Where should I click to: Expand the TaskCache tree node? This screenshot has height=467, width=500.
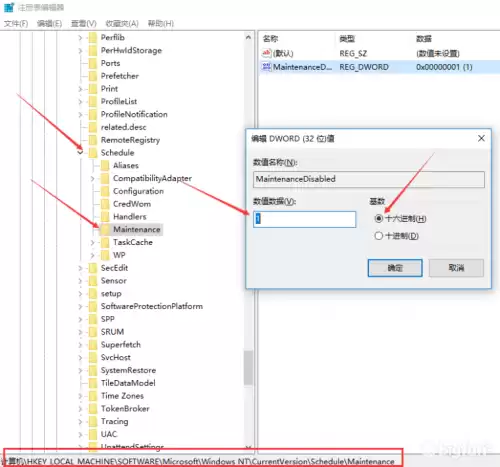click(x=92, y=242)
